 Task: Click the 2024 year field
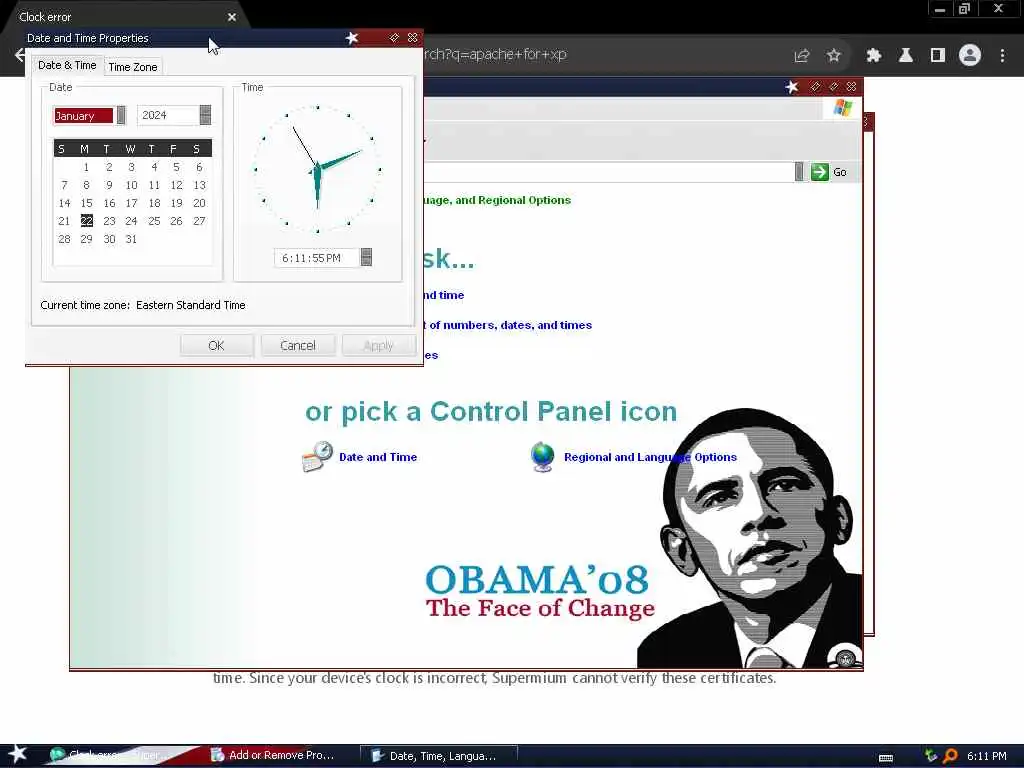[x=168, y=115]
